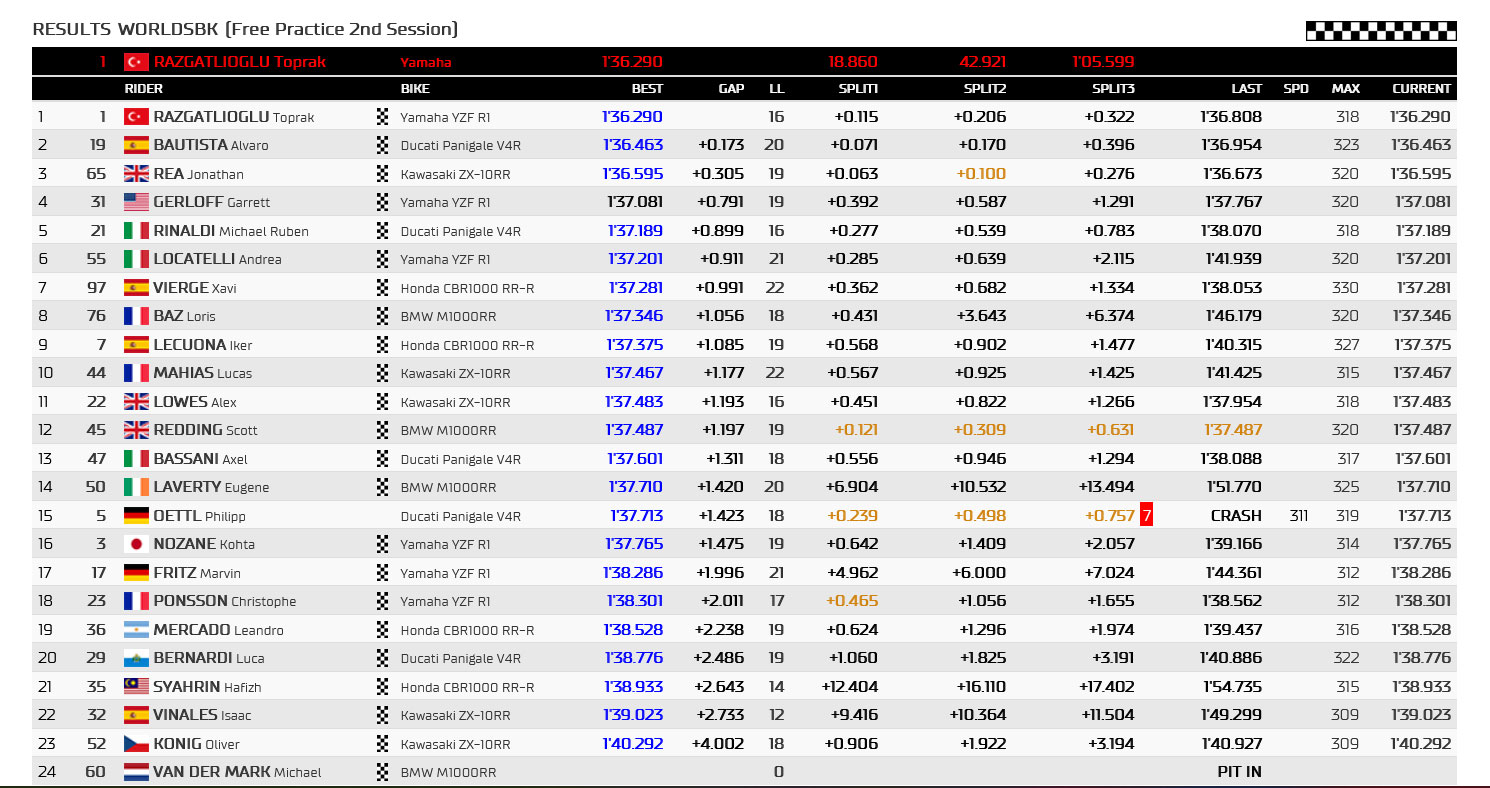Click the German flag beside OETTL Philipp
Viewport: 1490px width, 788px height.
pos(136,516)
